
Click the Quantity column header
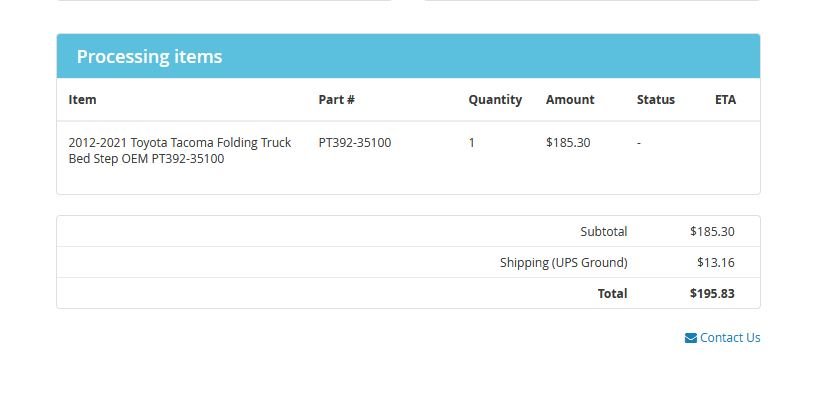pos(495,99)
